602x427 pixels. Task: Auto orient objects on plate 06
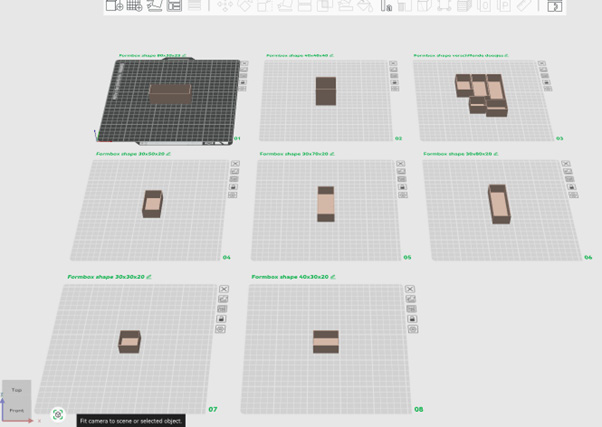568,171
